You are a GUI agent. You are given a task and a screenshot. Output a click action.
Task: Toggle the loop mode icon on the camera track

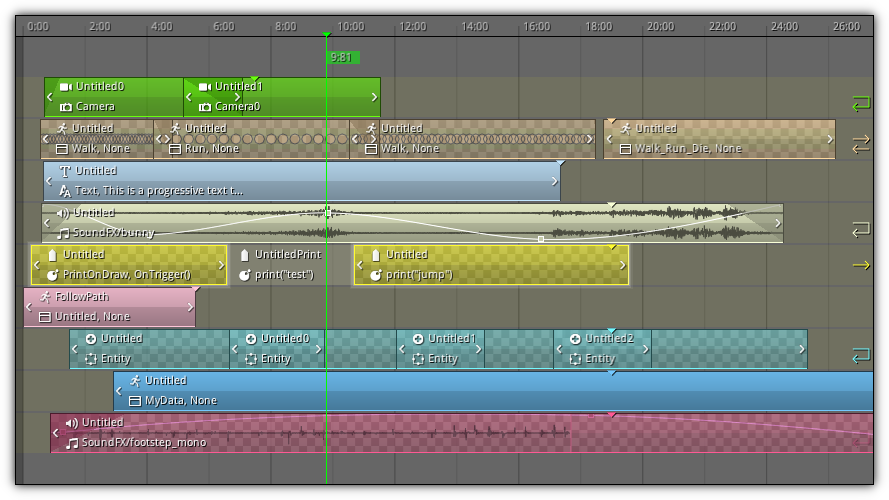click(x=861, y=103)
